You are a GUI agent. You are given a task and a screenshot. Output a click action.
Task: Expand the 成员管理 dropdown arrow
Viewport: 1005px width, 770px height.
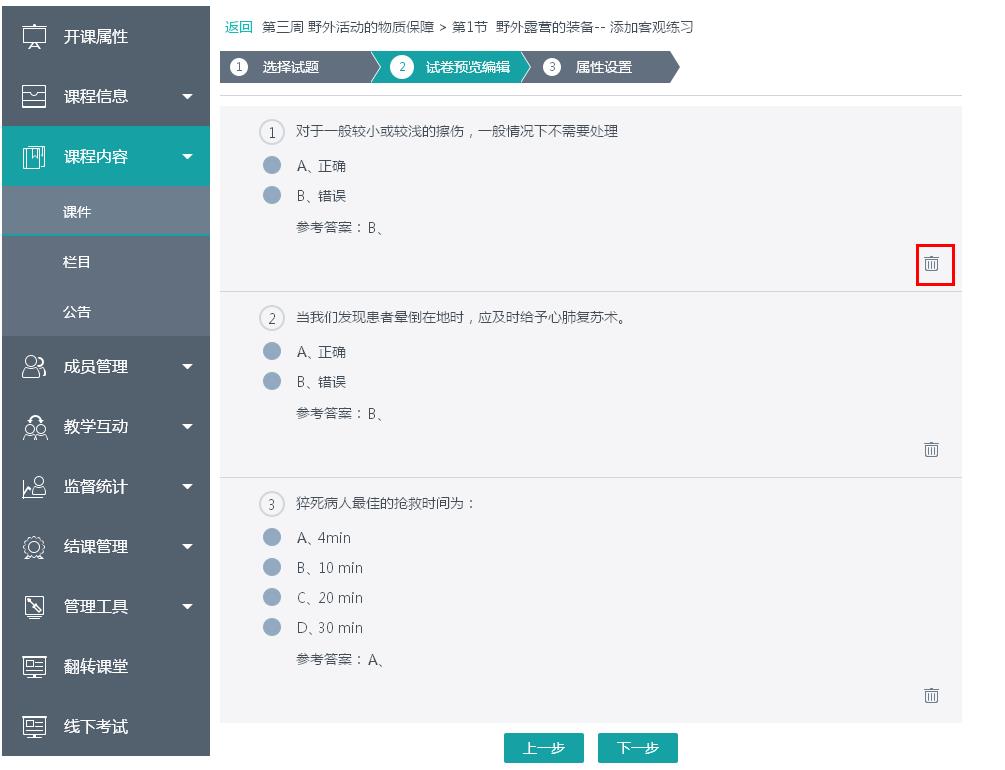point(187,367)
